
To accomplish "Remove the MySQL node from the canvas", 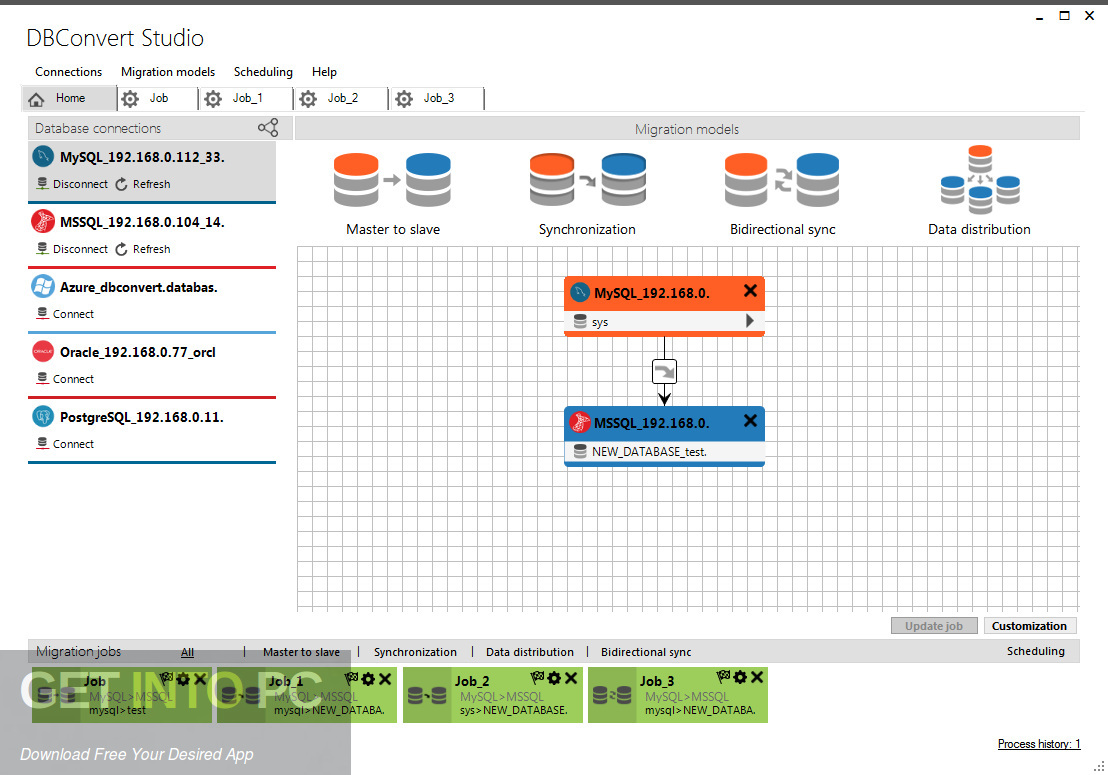I will [750, 290].
